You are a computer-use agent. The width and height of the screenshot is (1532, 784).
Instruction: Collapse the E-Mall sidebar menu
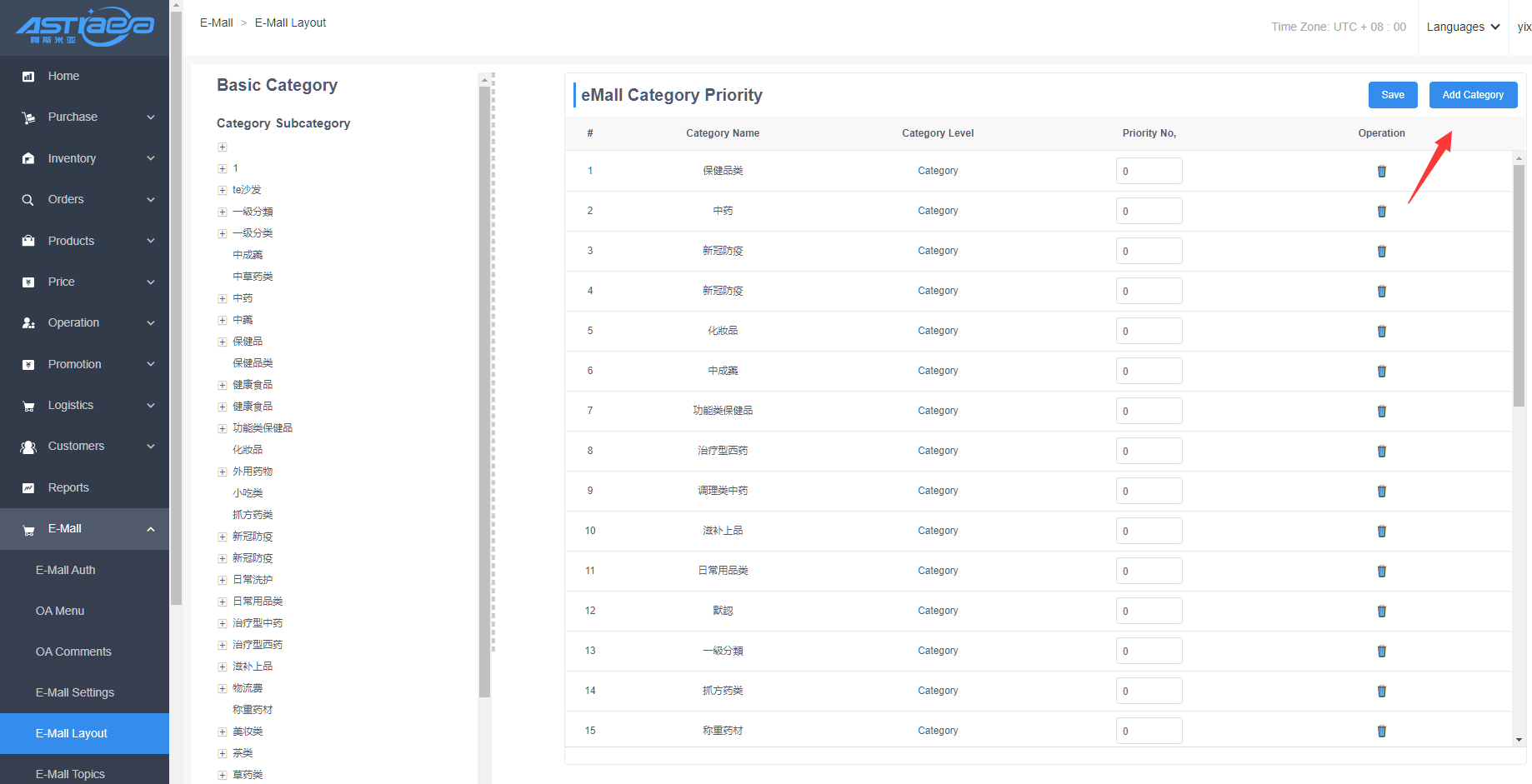click(x=151, y=529)
